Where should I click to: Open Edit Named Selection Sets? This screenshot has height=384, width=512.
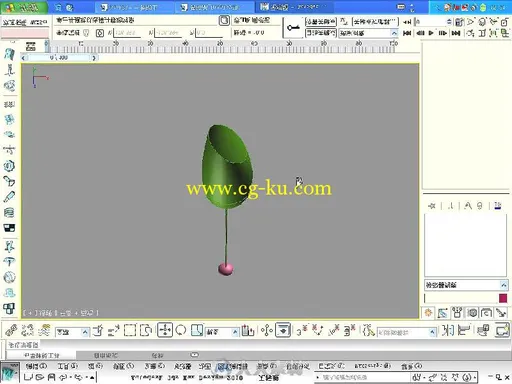[368, 331]
